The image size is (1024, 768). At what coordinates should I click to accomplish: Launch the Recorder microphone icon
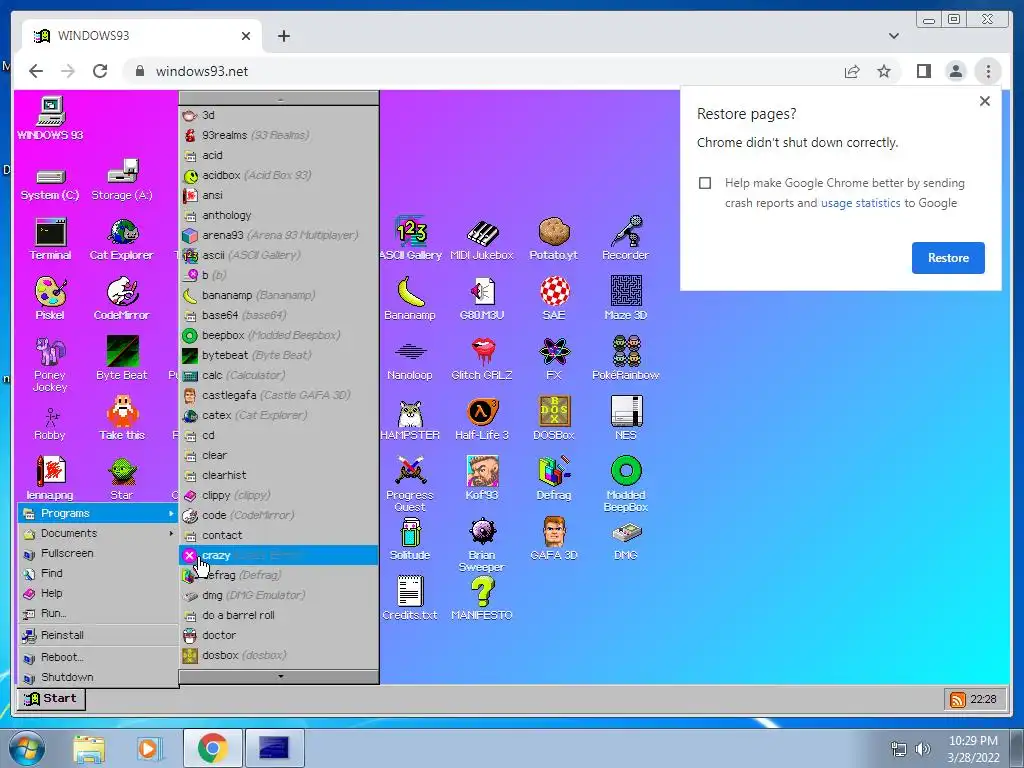point(626,239)
